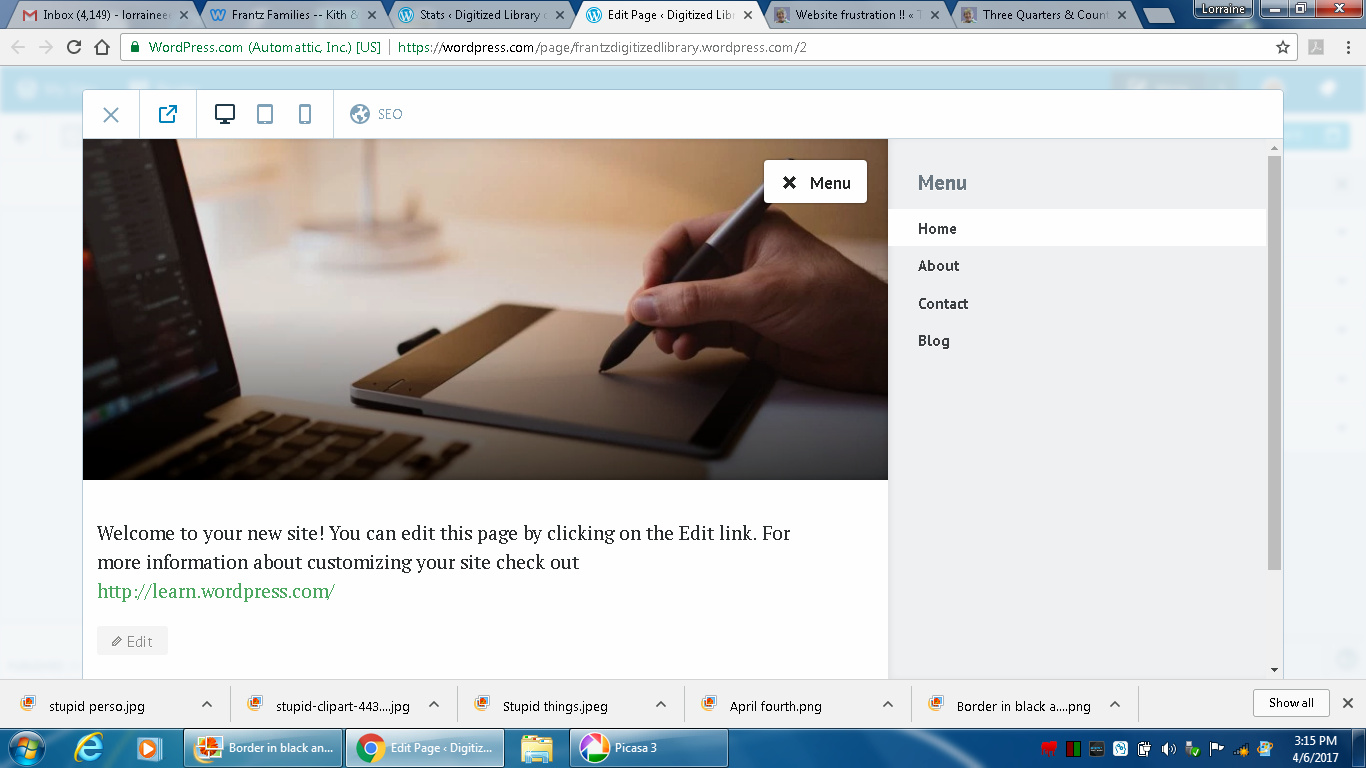Expand options for stupid perso.jpg download
The height and width of the screenshot is (768, 1366).
(x=207, y=705)
